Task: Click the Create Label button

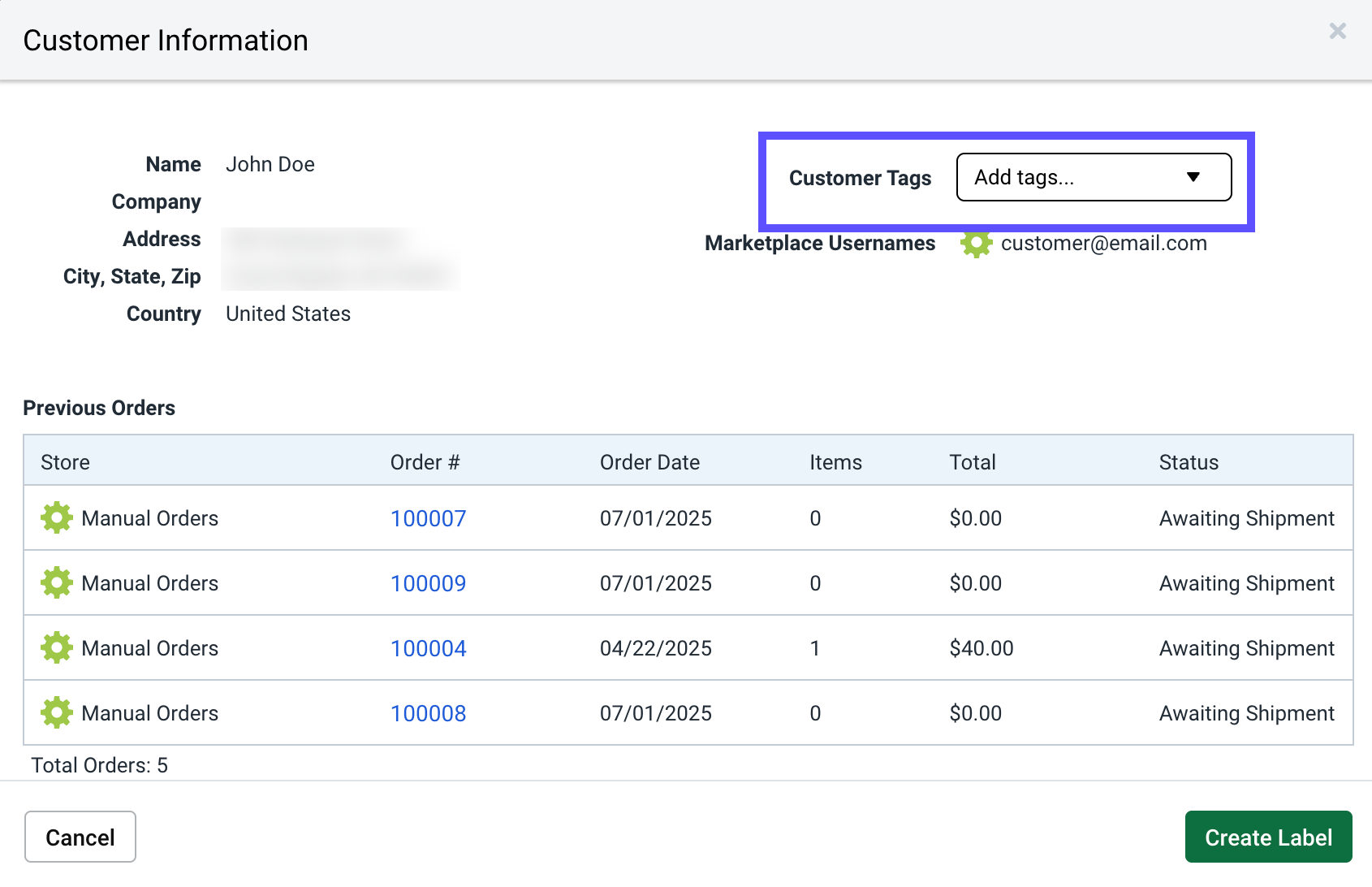Action: point(1267,837)
